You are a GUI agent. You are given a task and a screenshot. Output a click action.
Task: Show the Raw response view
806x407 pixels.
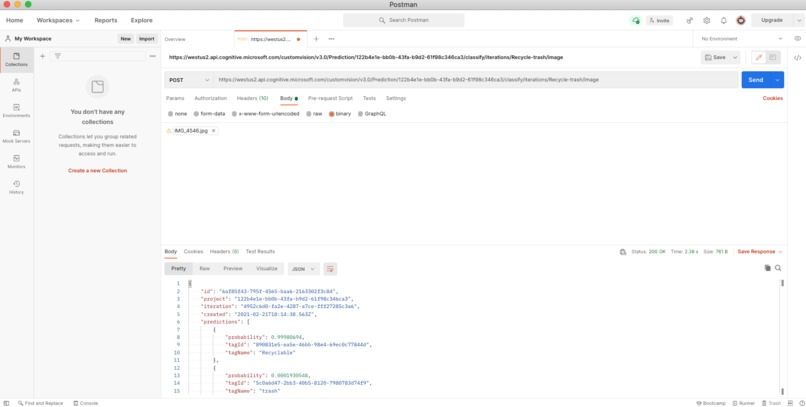click(205, 269)
